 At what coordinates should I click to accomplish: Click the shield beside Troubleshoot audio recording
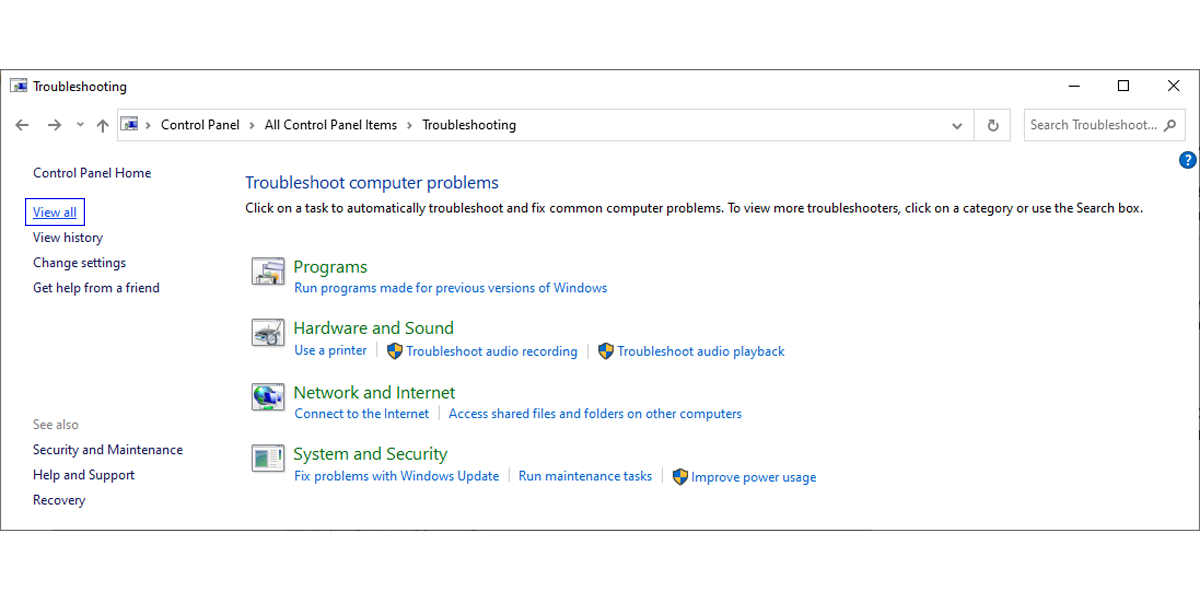click(x=394, y=351)
